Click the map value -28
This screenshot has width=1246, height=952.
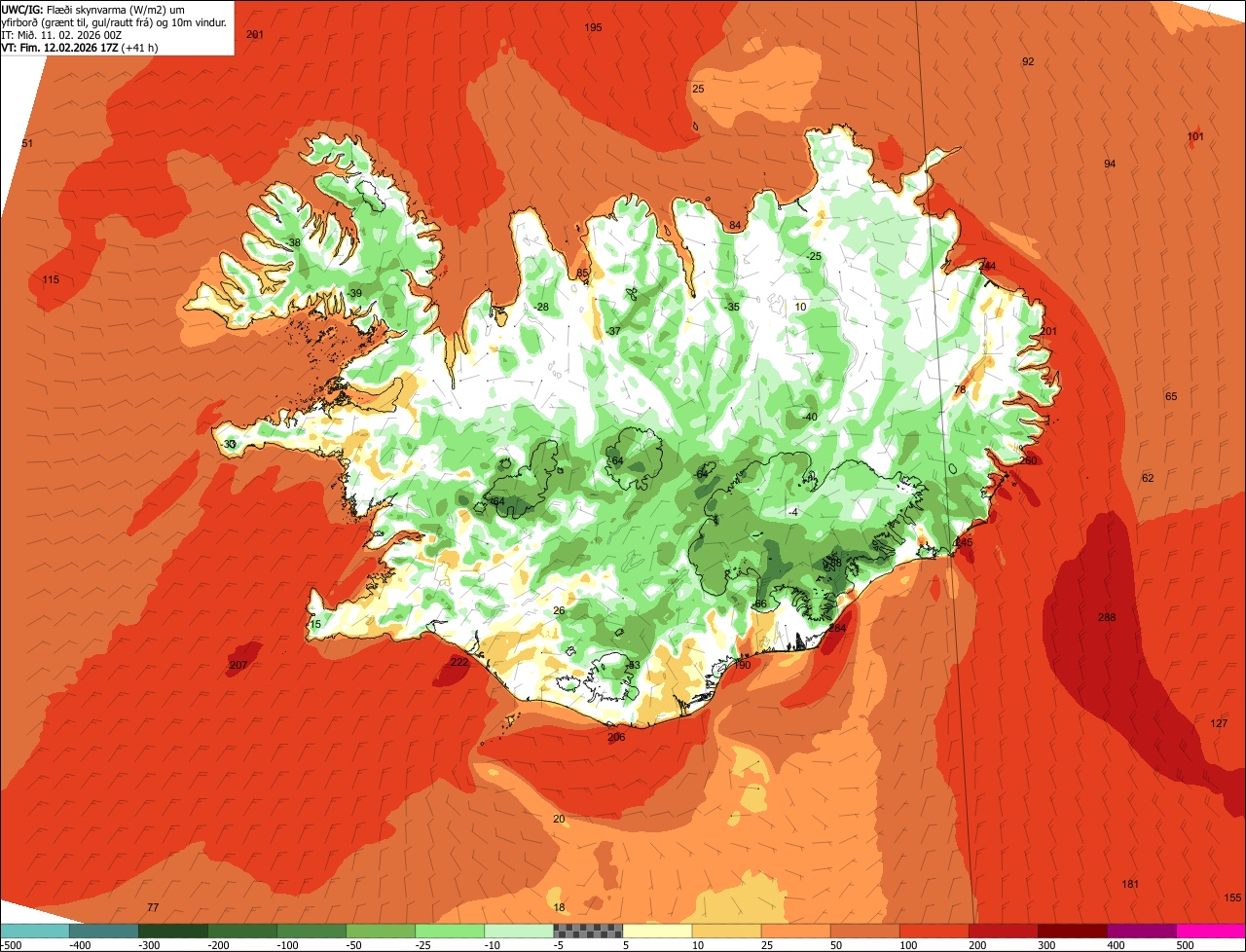[x=541, y=307]
